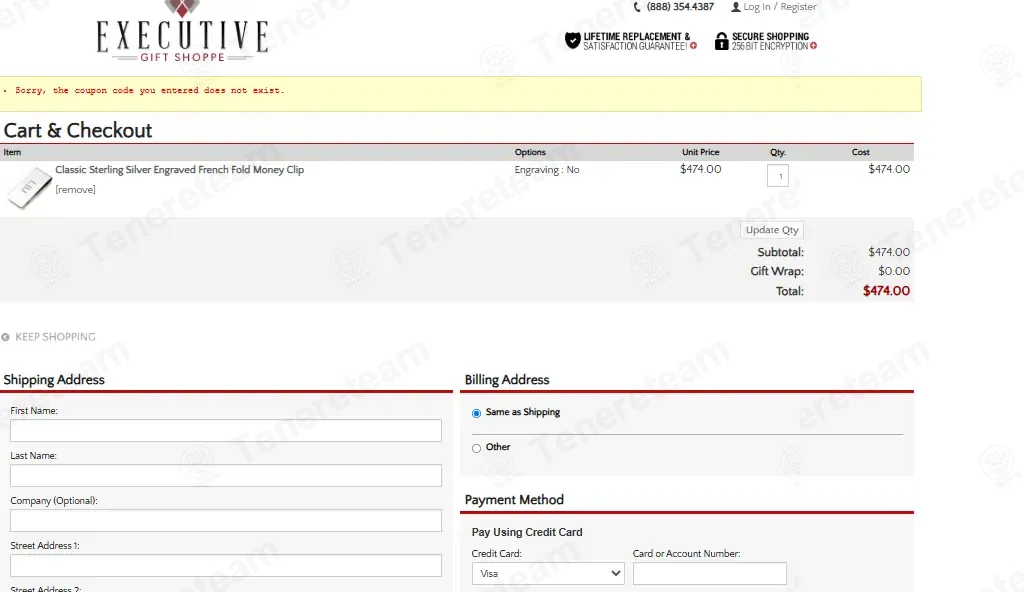Click the red plus beside Satisfaction Guarantee
1024x592 pixels.
tap(694, 46)
